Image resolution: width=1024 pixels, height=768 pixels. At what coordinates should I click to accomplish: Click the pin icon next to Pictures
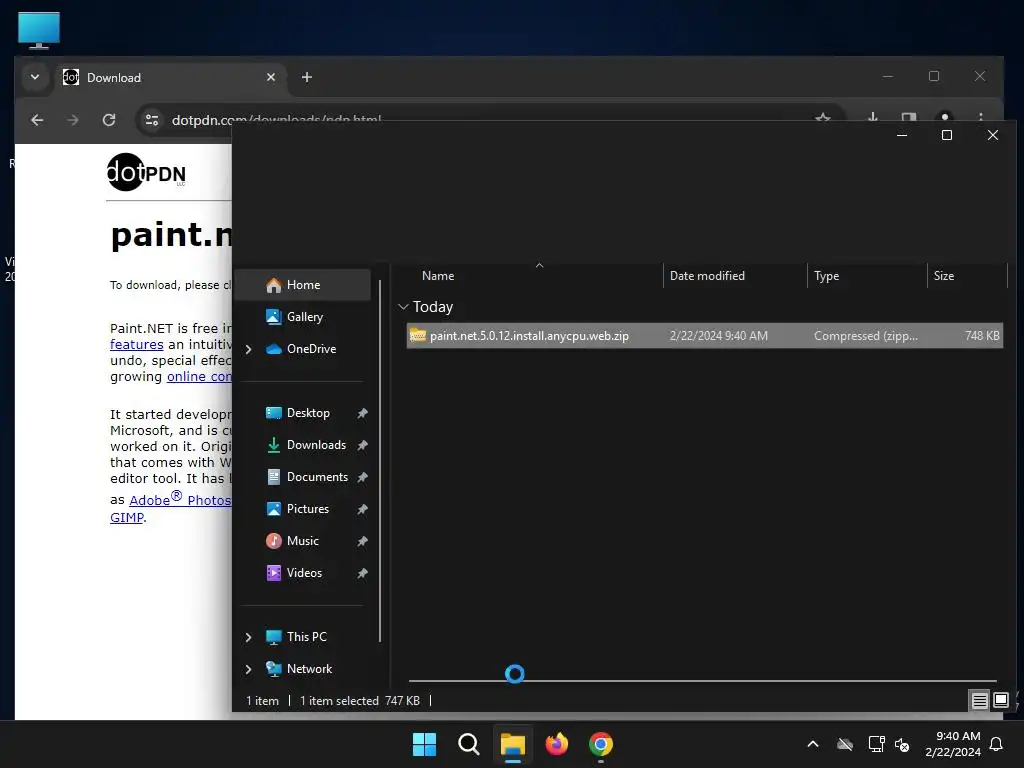[x=362, y=509]
